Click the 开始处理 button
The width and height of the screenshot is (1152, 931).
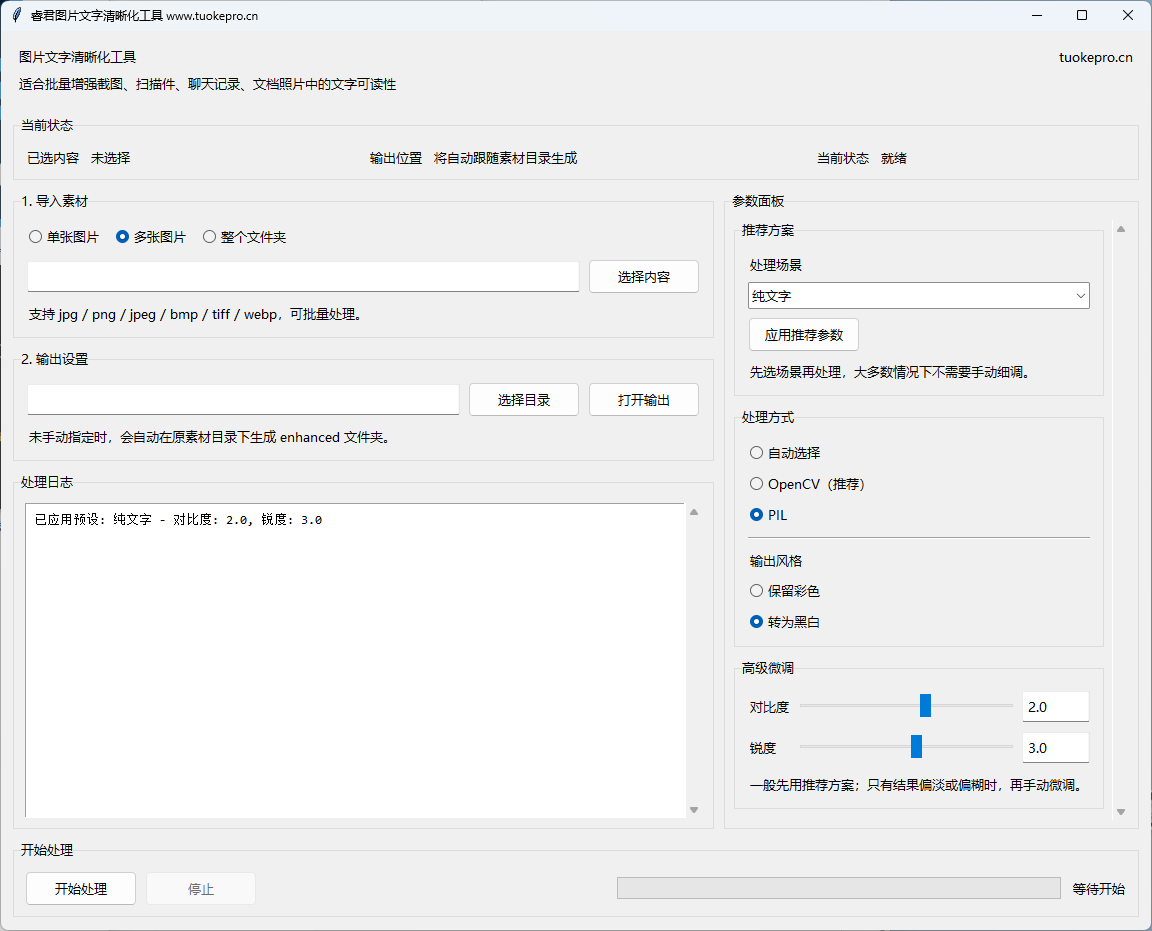(81, 888)
